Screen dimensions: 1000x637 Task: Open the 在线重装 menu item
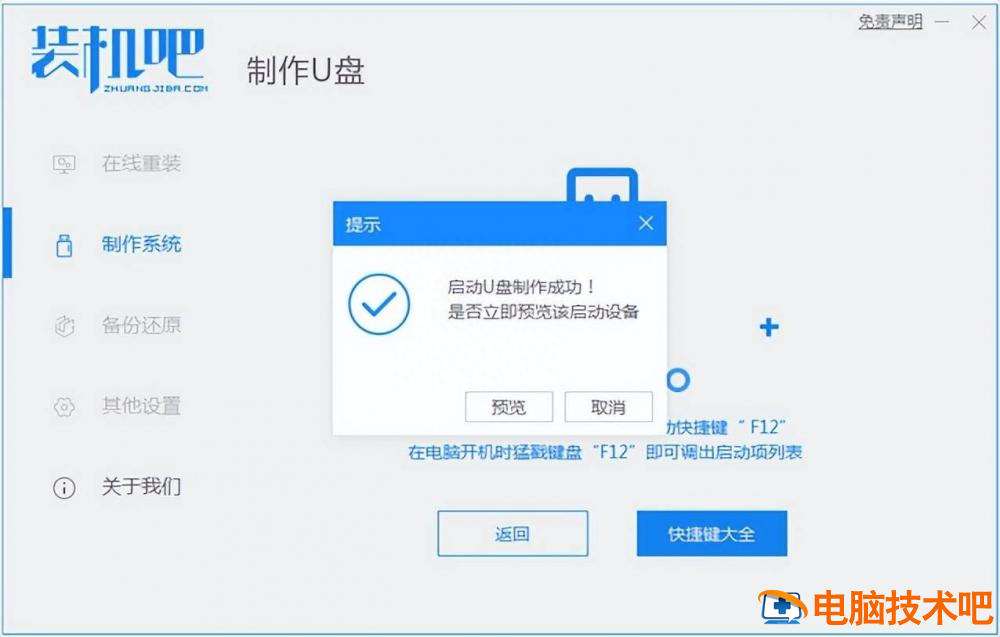(x=142, y=164)
